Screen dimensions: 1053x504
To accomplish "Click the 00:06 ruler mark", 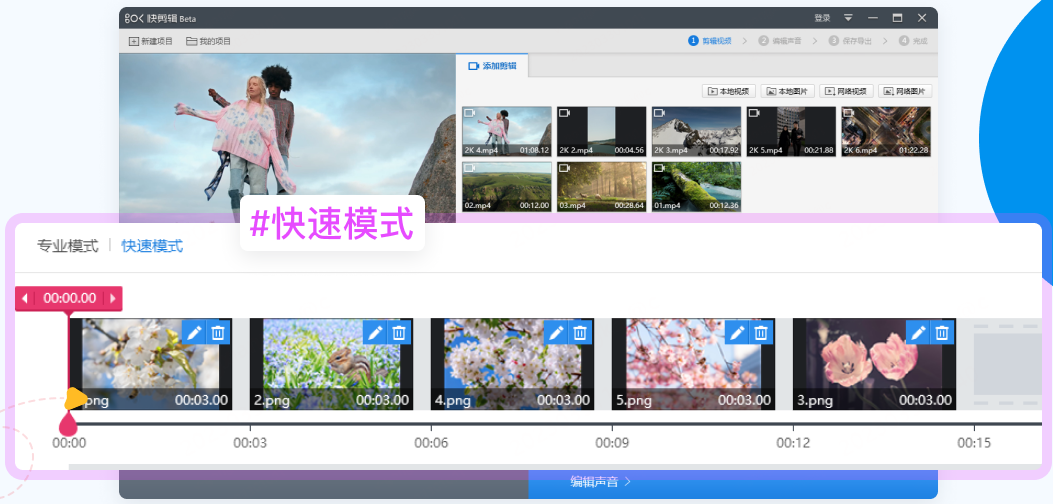I will [431, 443].
